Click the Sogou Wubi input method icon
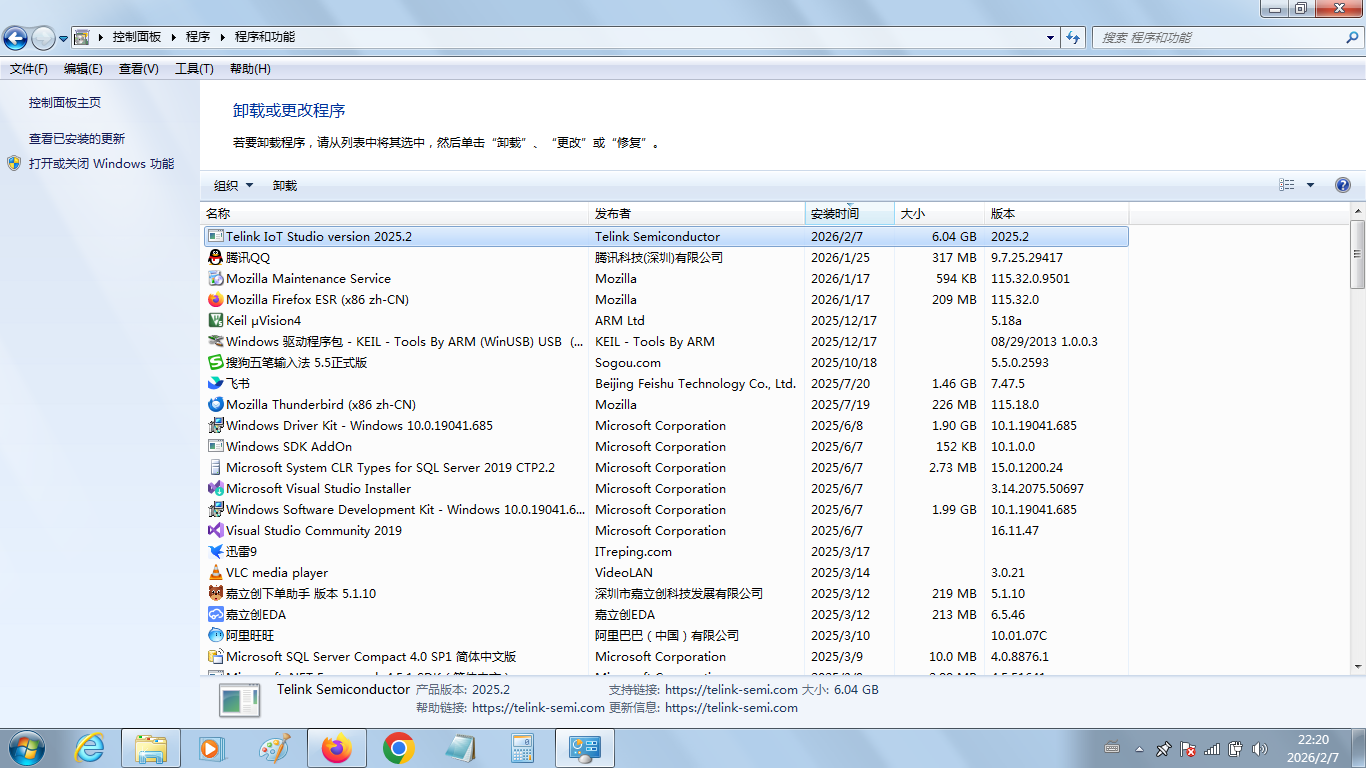Screen dimensions: 1366x768 215,363
